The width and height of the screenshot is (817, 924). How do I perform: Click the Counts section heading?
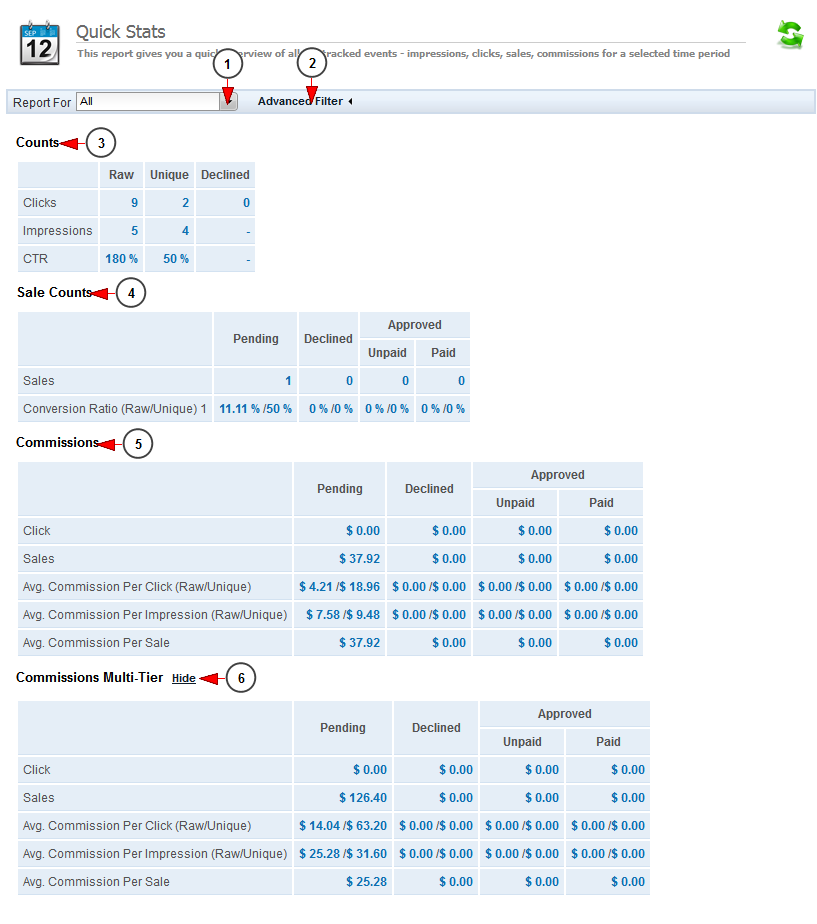[37, 143]
